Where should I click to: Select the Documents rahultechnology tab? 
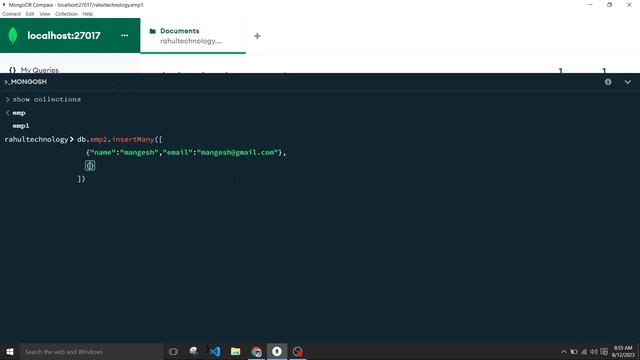193,36
